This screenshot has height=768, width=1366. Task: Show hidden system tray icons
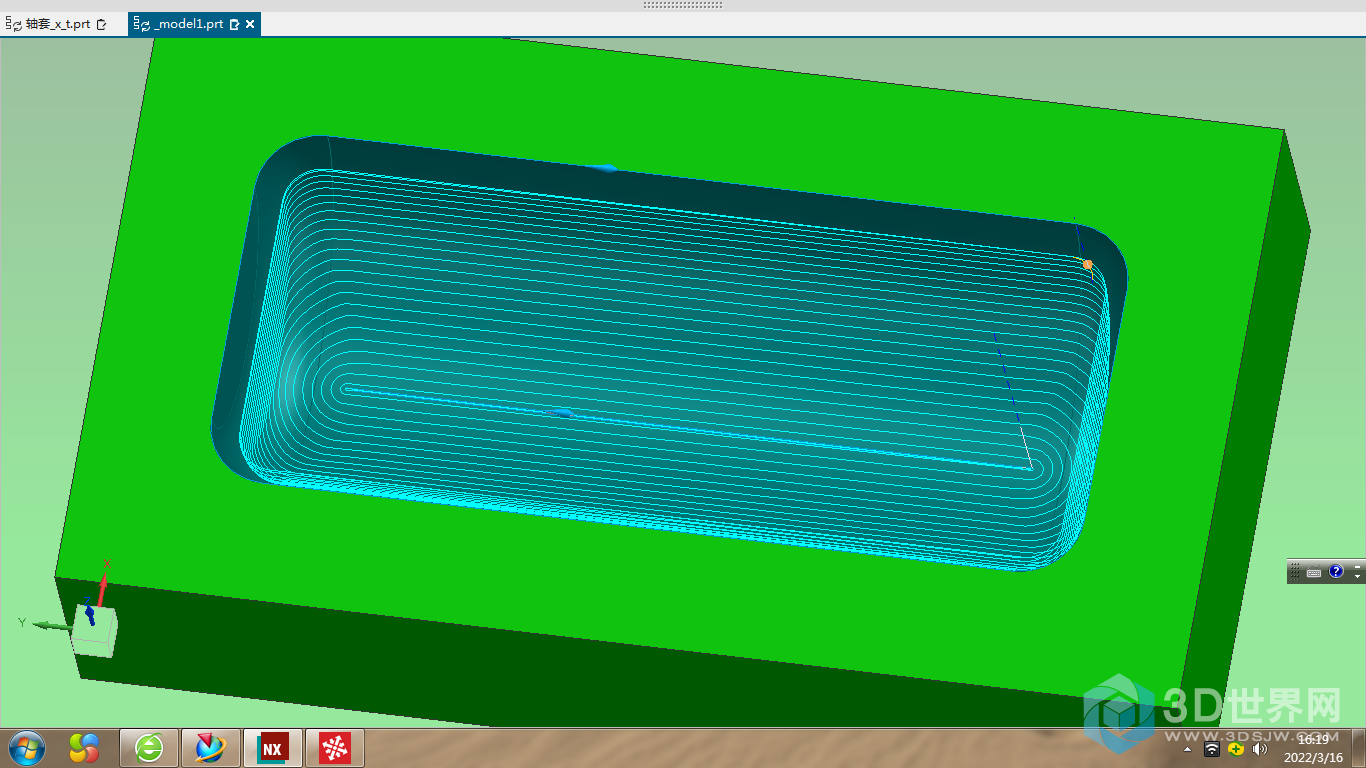[1187, 749]
